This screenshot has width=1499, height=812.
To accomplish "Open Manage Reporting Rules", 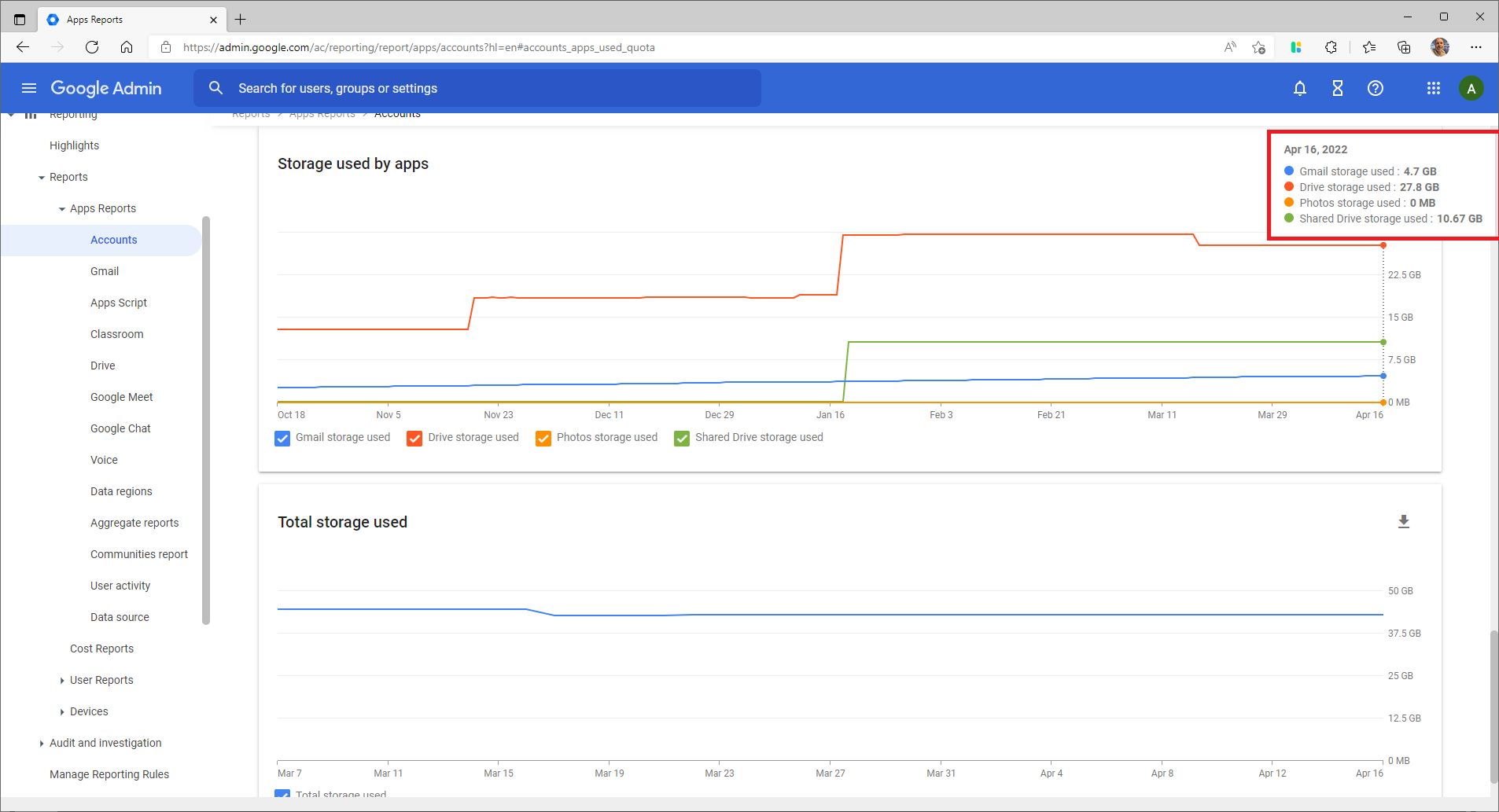I will tap(109, 774).
